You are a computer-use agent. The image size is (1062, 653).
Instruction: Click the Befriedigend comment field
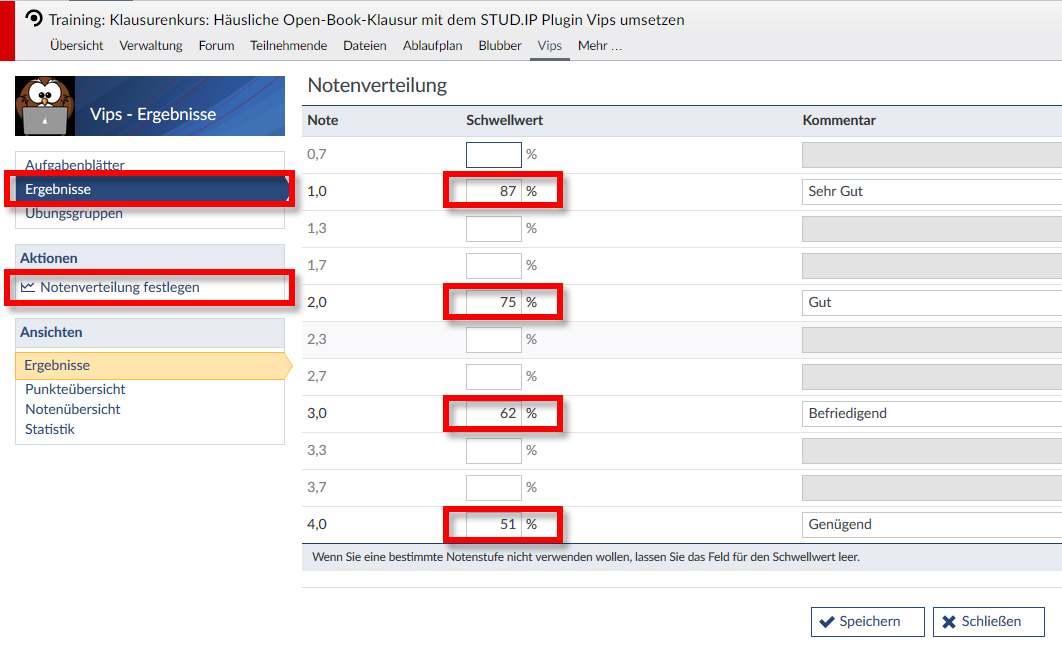[x=932, y=413]
